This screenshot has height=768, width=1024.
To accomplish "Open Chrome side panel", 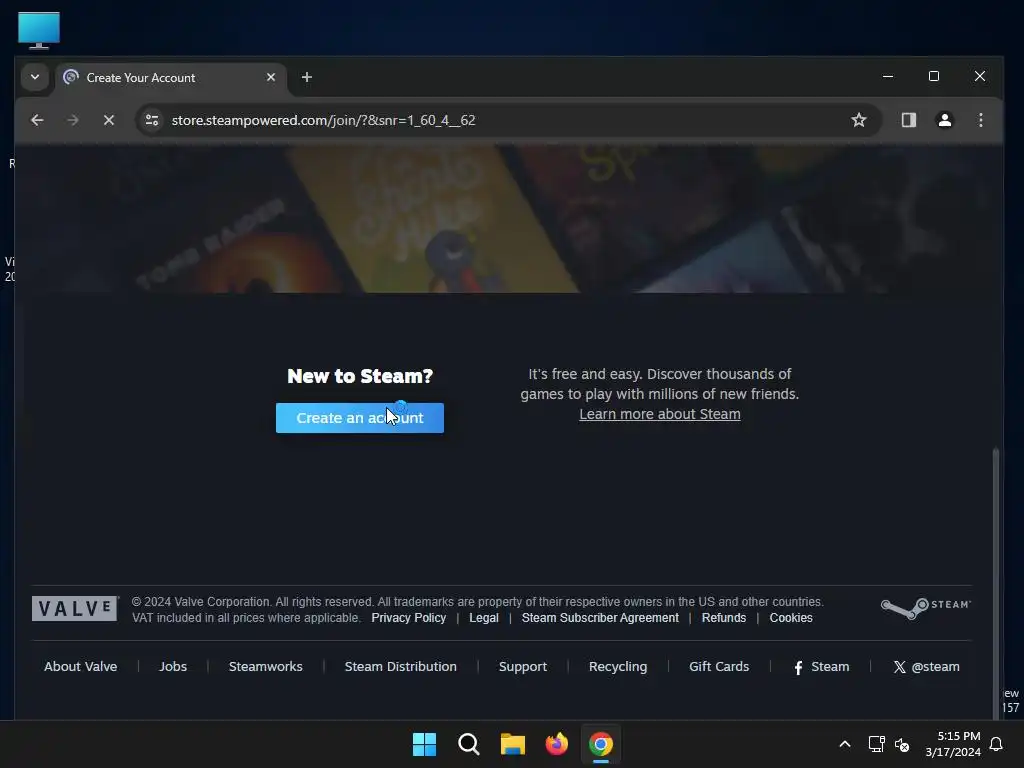I will pyautogui.click(x=908, y=120).
